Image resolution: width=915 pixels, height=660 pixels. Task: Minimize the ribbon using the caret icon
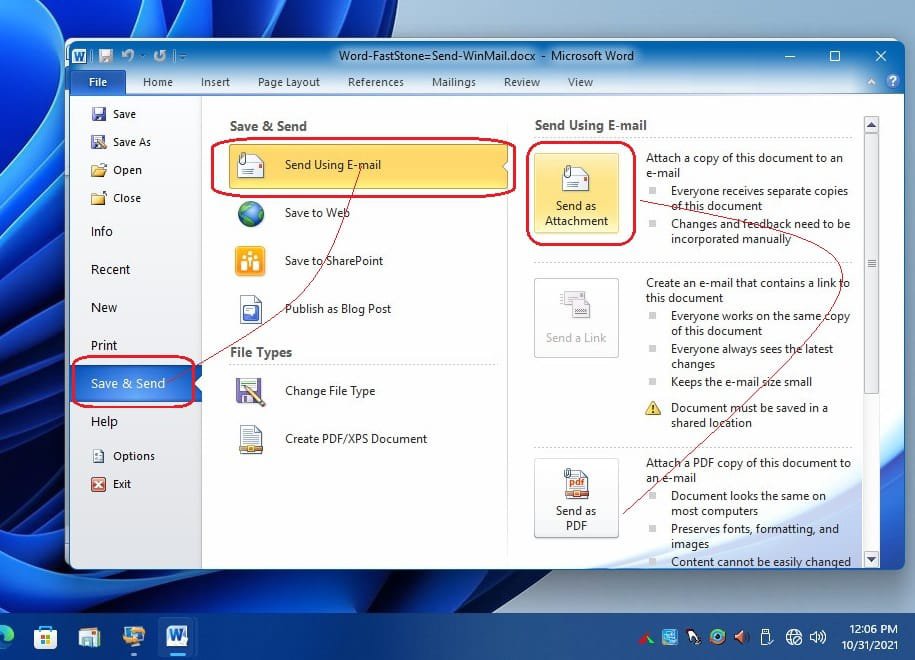click(871, 82)
